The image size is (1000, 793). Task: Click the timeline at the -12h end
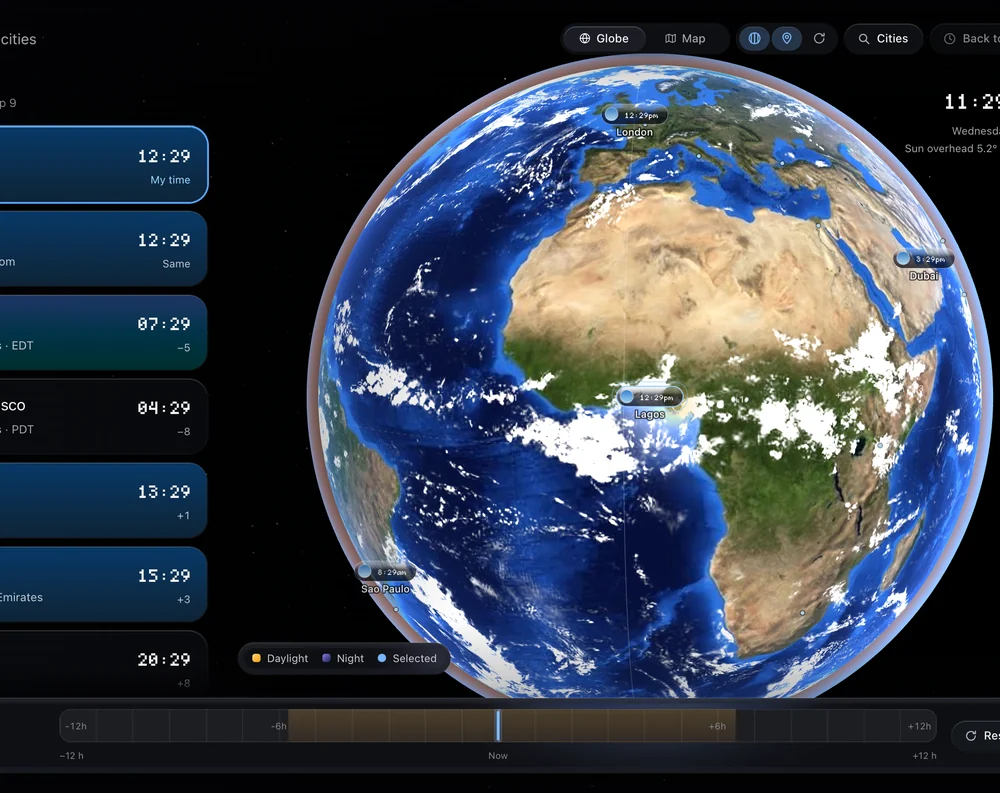pos(76,726)
